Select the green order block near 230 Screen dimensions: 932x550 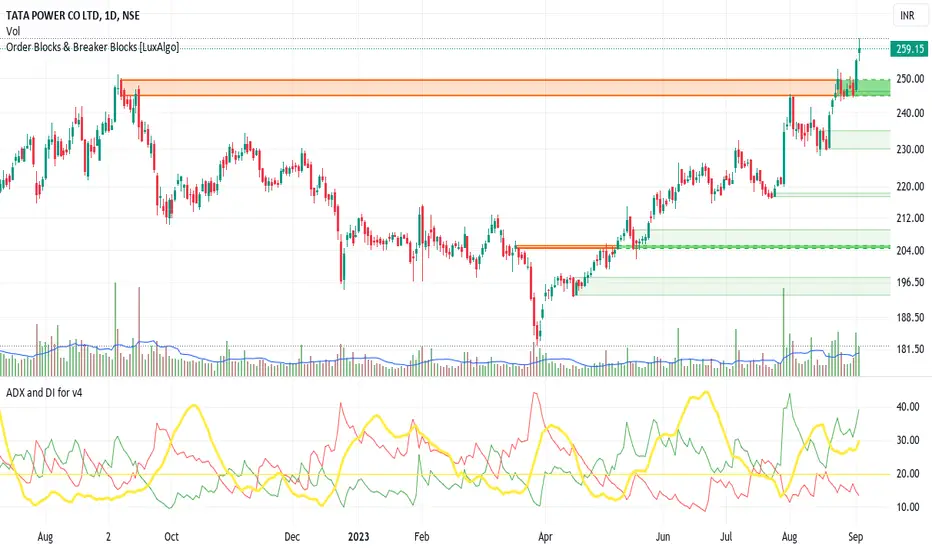859,140
